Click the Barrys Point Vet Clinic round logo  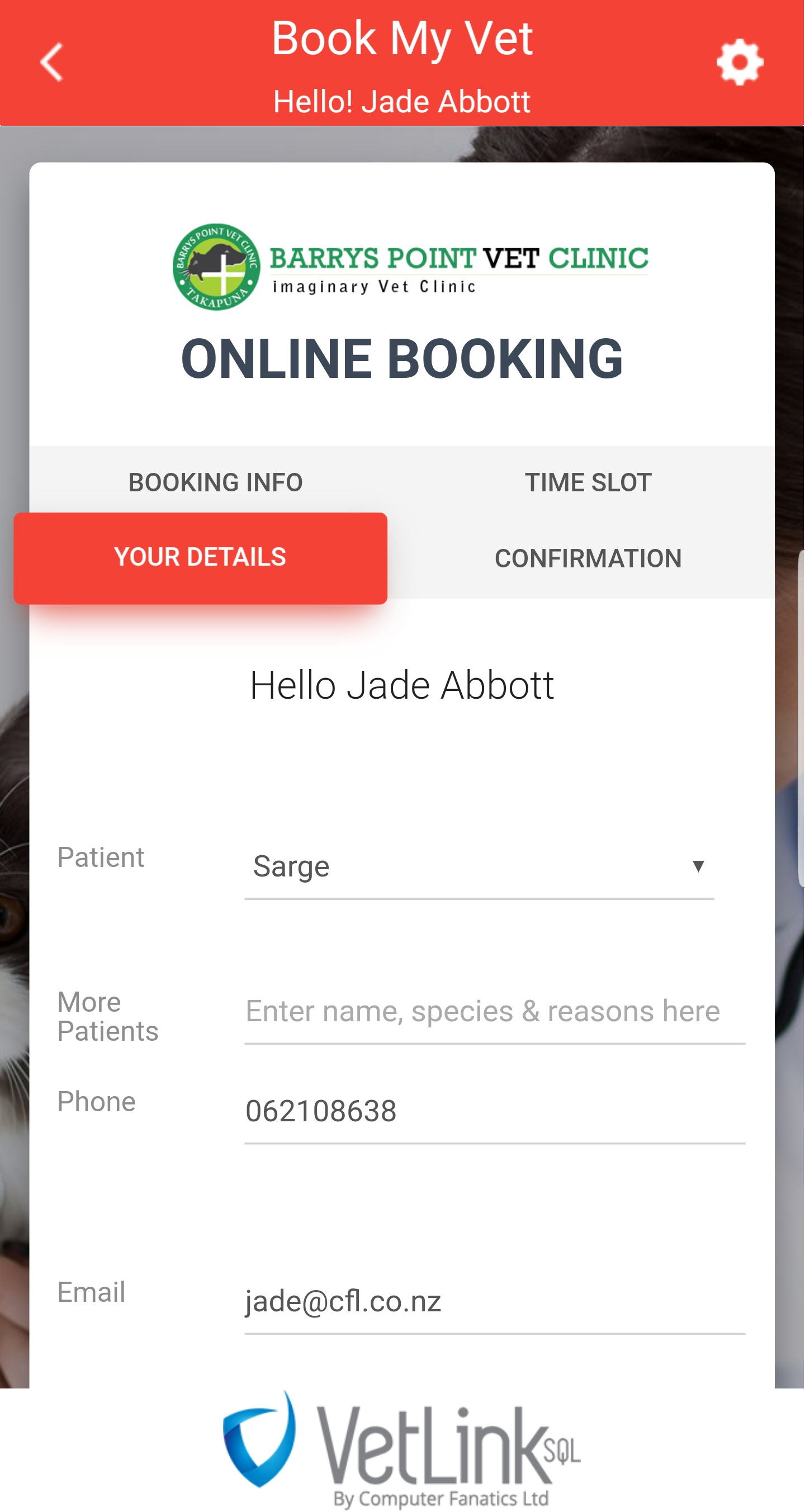[216, 267]
